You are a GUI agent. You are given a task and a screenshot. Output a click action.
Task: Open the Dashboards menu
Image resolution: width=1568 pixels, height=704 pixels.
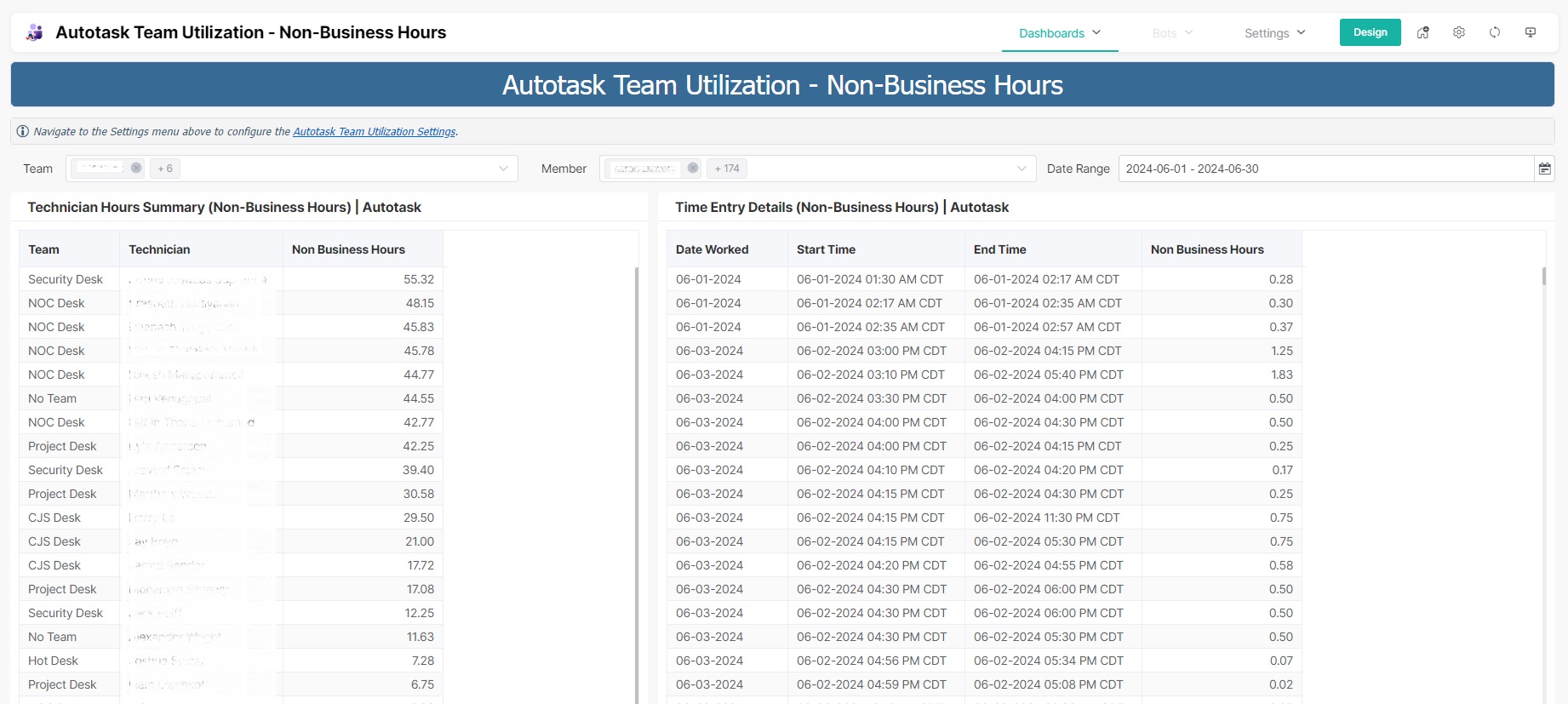coord(1060,33)
